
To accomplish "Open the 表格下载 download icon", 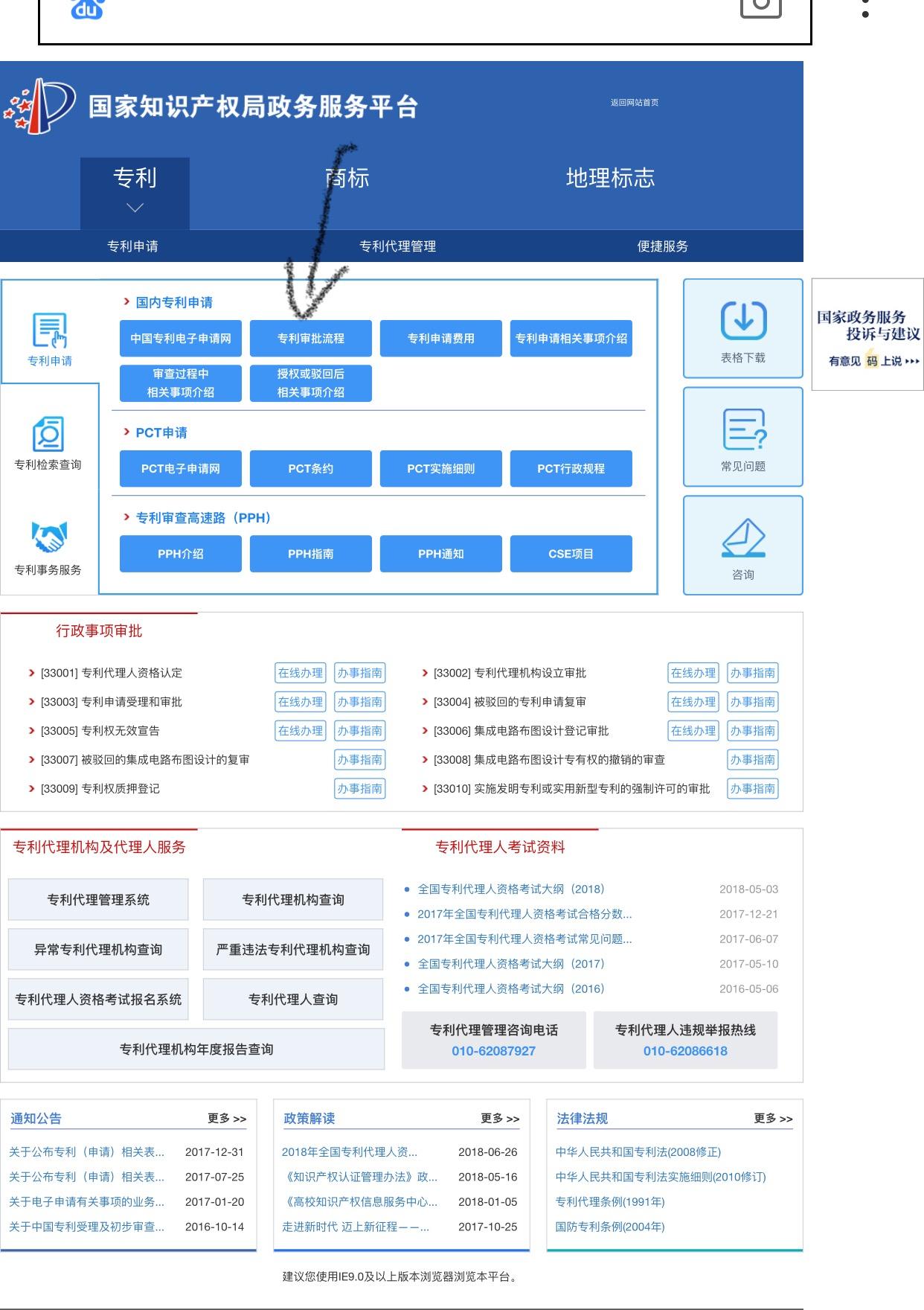I will (743, 319).
